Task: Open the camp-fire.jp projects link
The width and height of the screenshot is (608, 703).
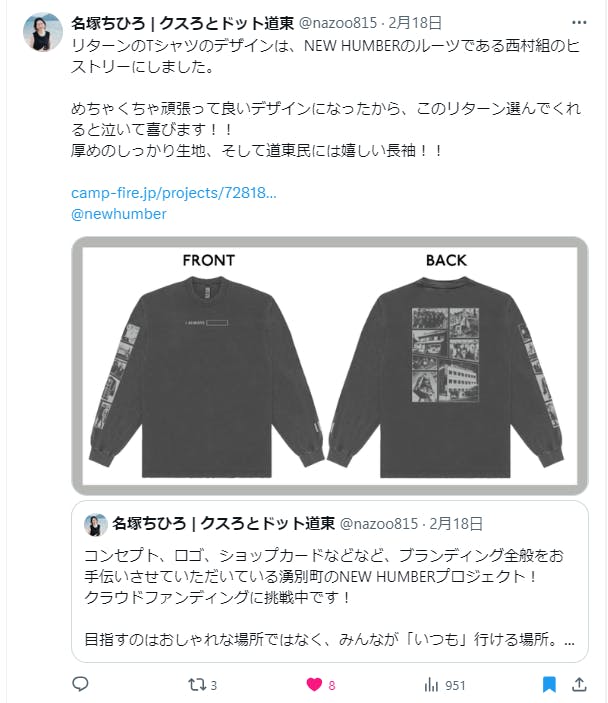Action: coord(174,193)
